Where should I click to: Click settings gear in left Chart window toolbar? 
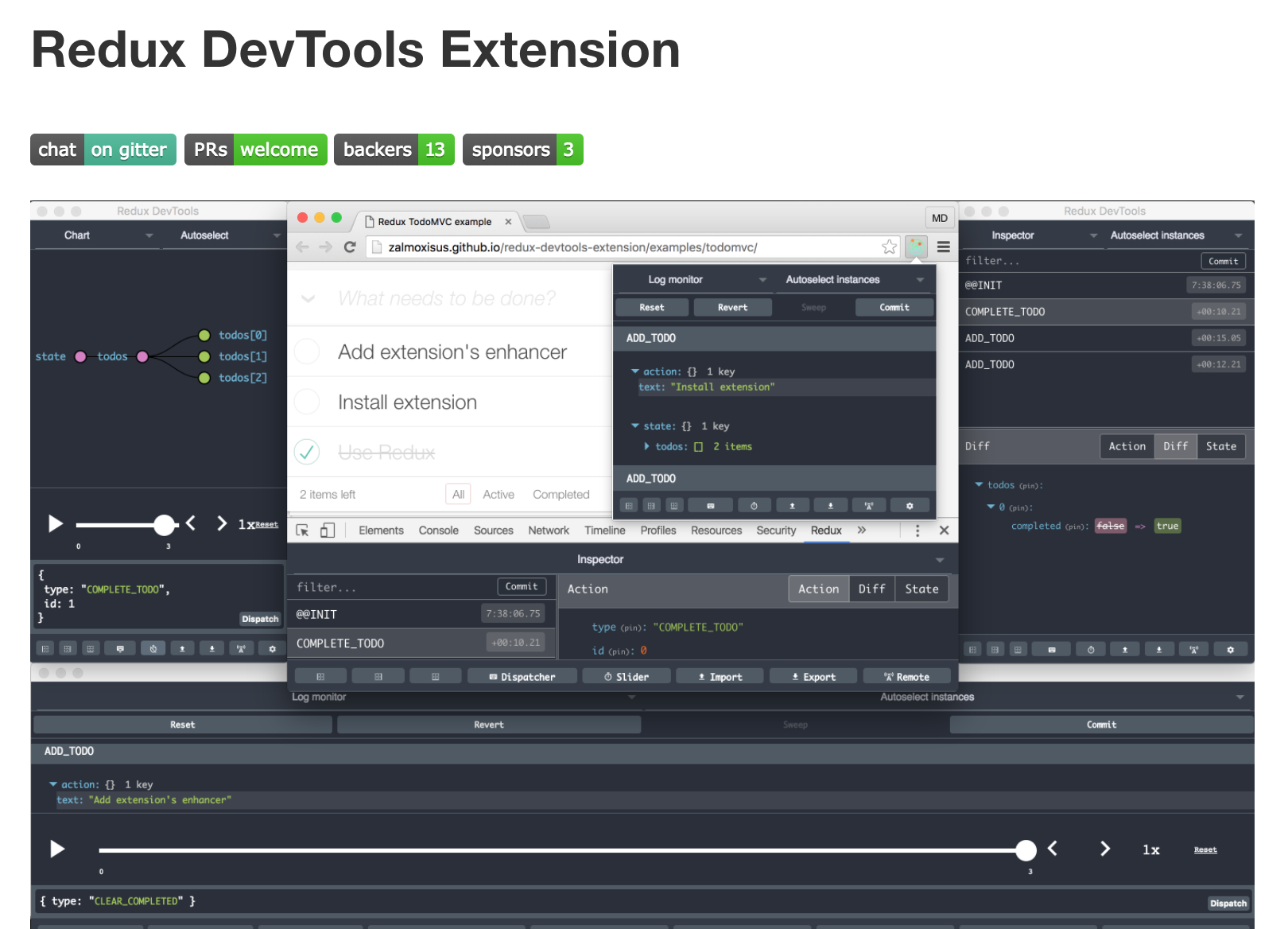[x=272, y=649]
